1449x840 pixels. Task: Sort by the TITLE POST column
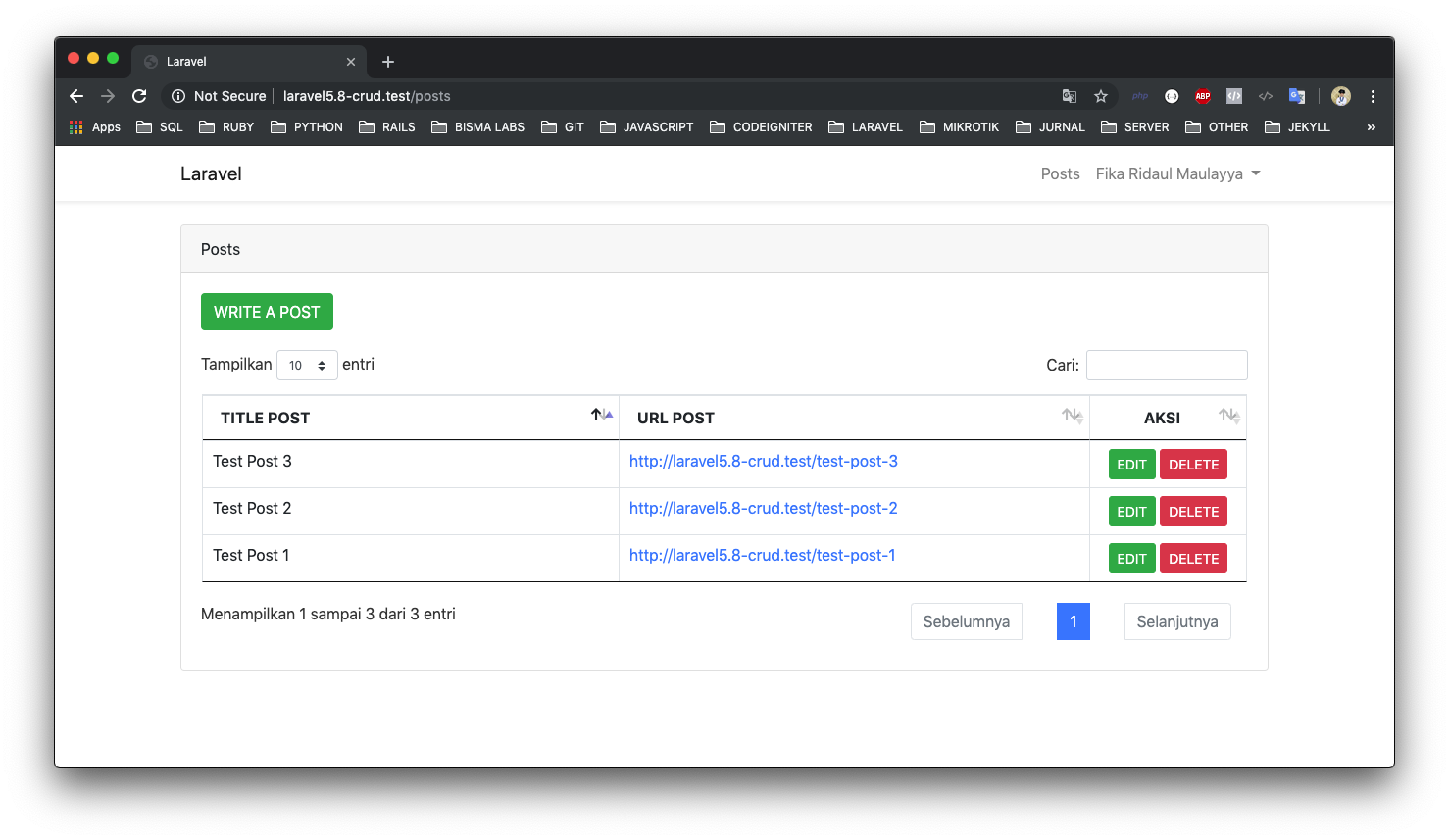coord(410,418)
